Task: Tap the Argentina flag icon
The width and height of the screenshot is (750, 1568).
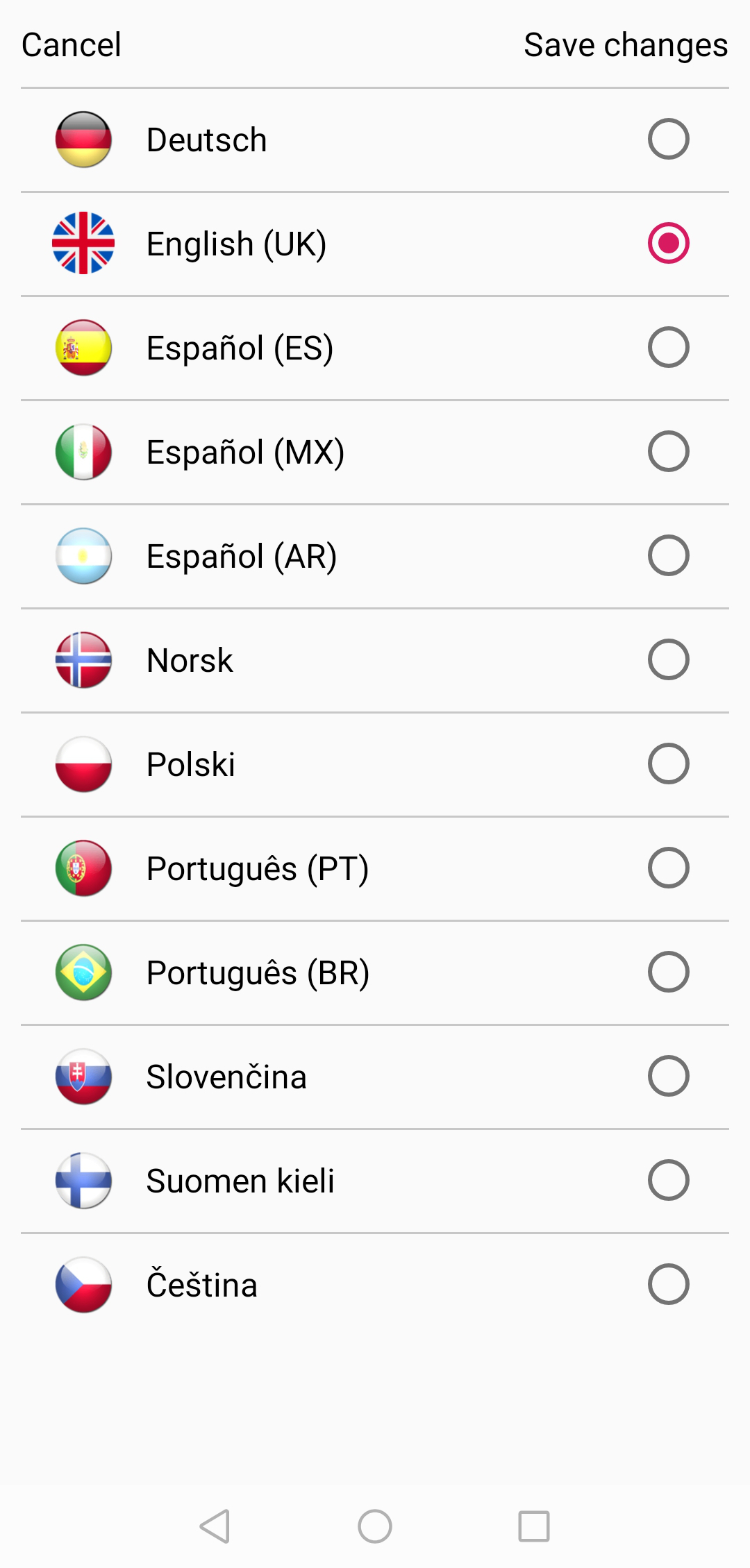Action: tap(83, 556)
